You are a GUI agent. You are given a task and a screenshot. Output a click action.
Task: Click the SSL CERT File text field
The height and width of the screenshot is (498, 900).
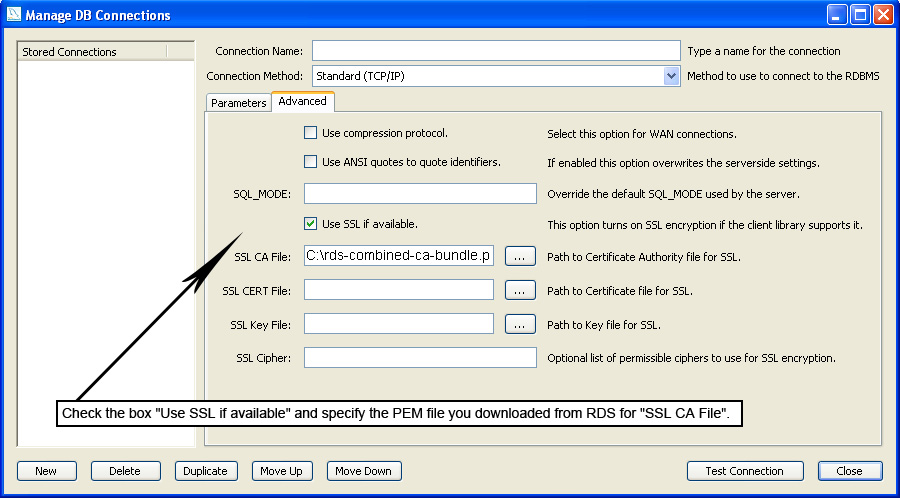coord(399,290)
